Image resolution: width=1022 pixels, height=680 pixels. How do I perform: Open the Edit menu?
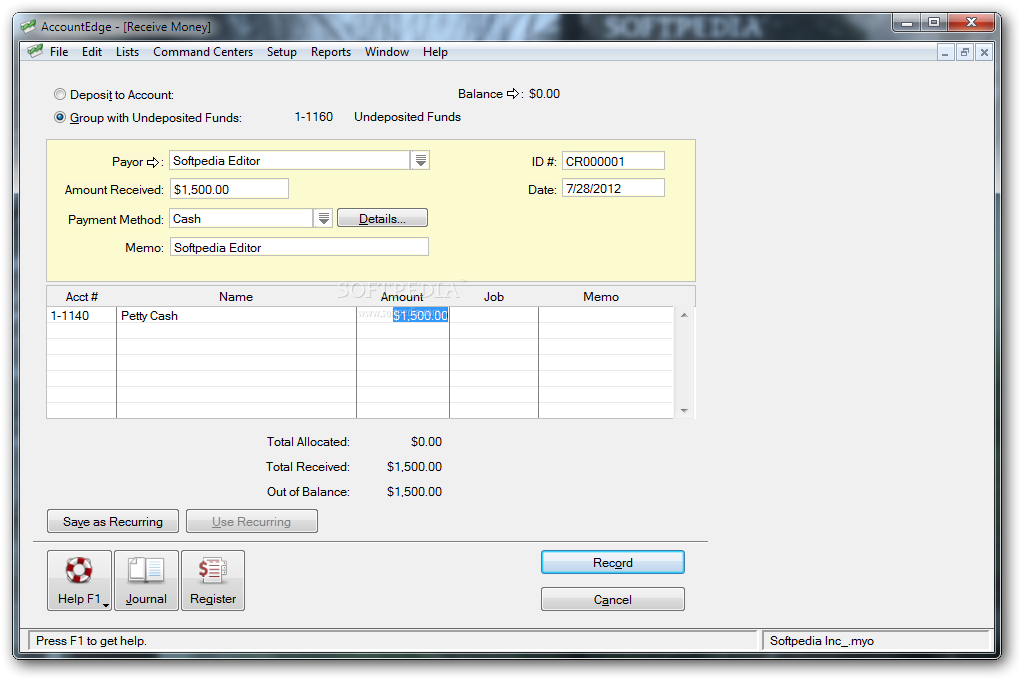(92, 52)
